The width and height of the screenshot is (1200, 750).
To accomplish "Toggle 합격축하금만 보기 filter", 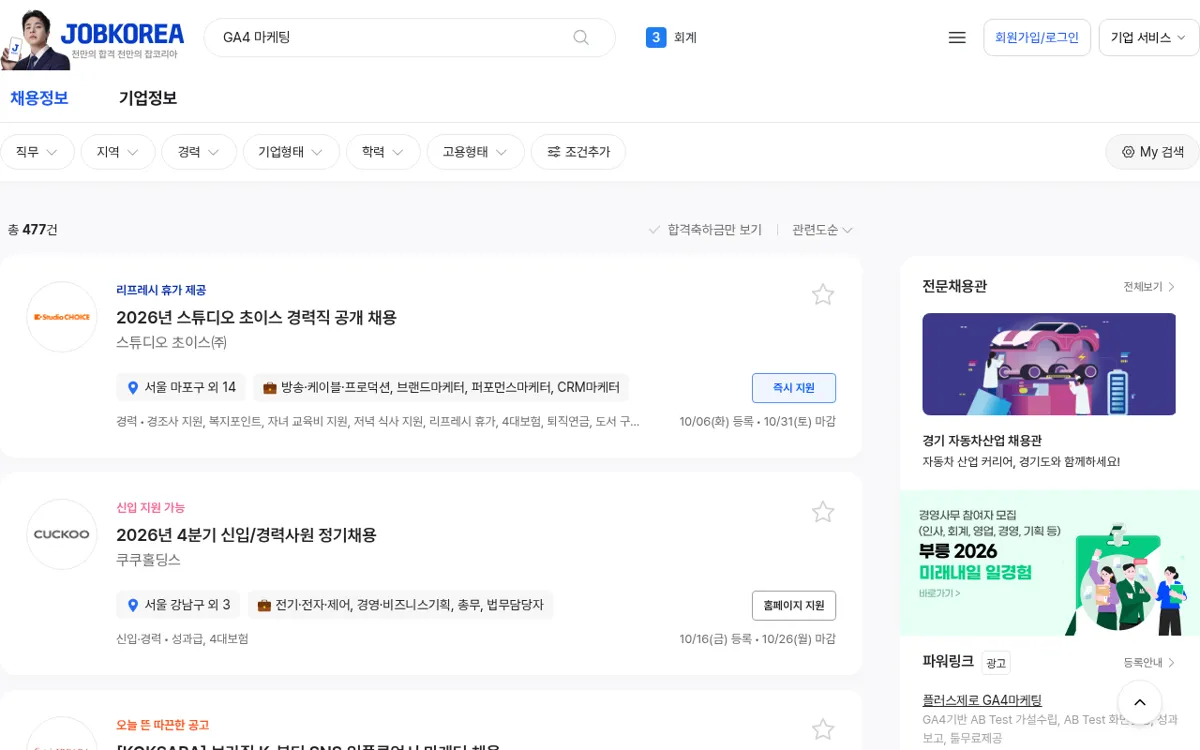I will pos(705,230).
